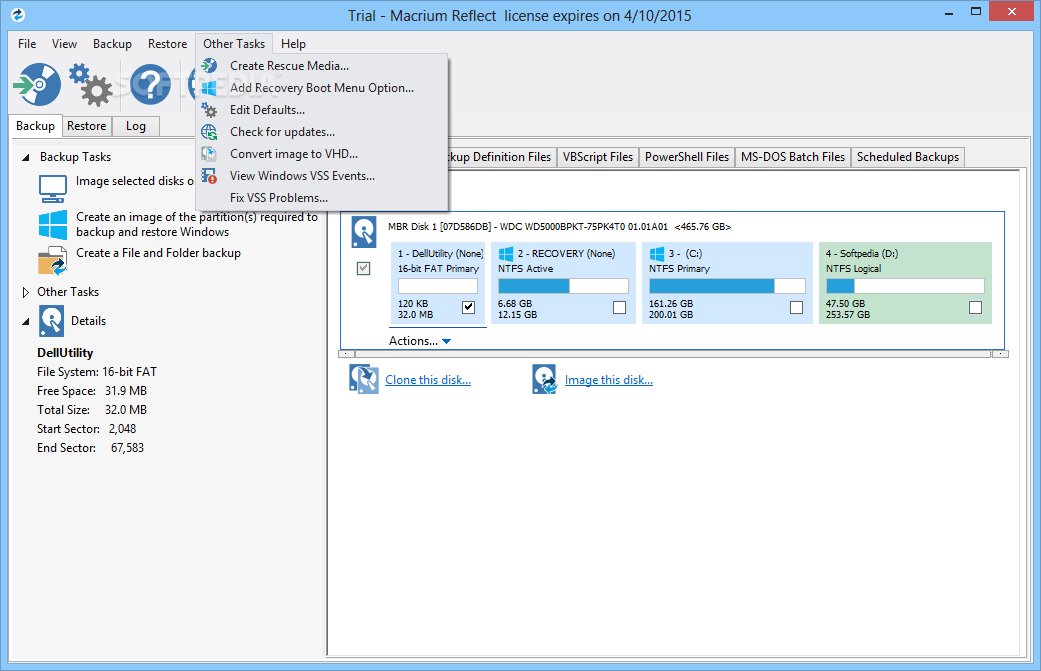Screen dimensions: 1041x671
Task: Open the Backup Definition Files tab
Action: coord(501,157)
